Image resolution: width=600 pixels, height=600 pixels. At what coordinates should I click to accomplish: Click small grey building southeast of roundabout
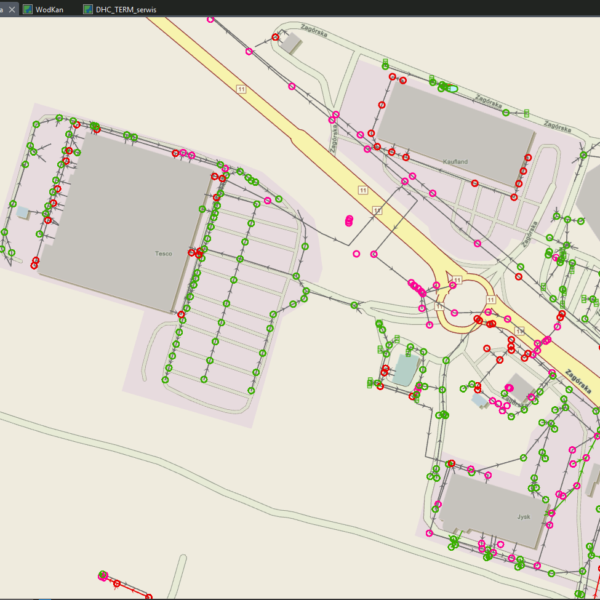click(x=517, y=386)
